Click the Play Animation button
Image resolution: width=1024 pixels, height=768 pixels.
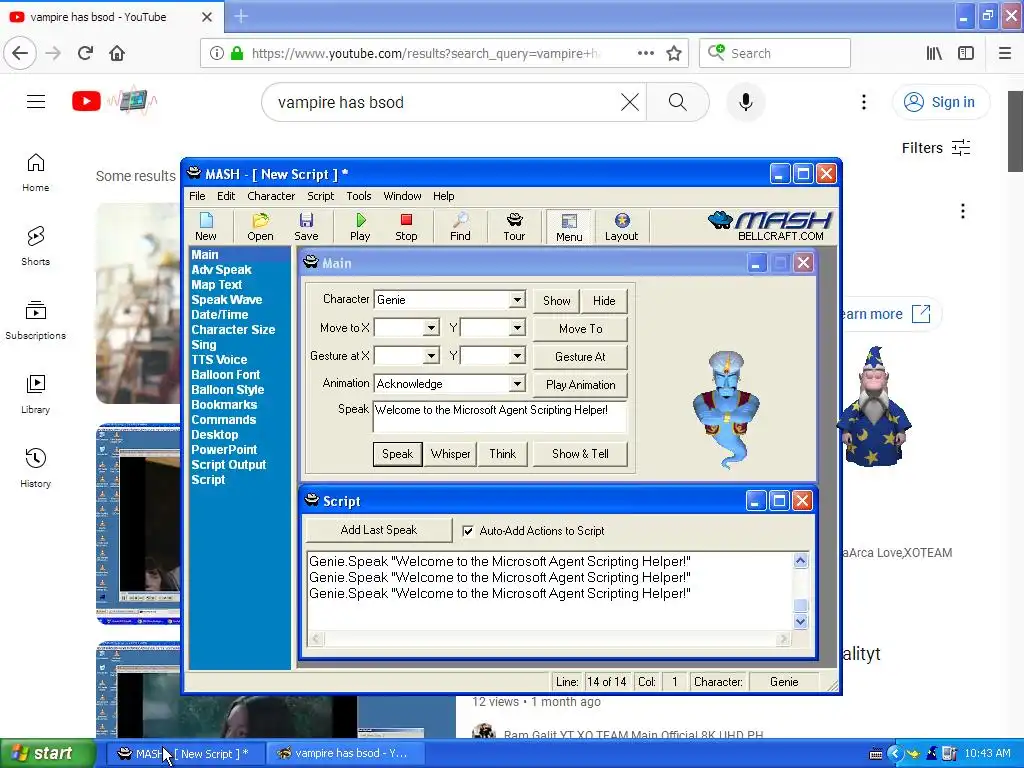[581, 385]
